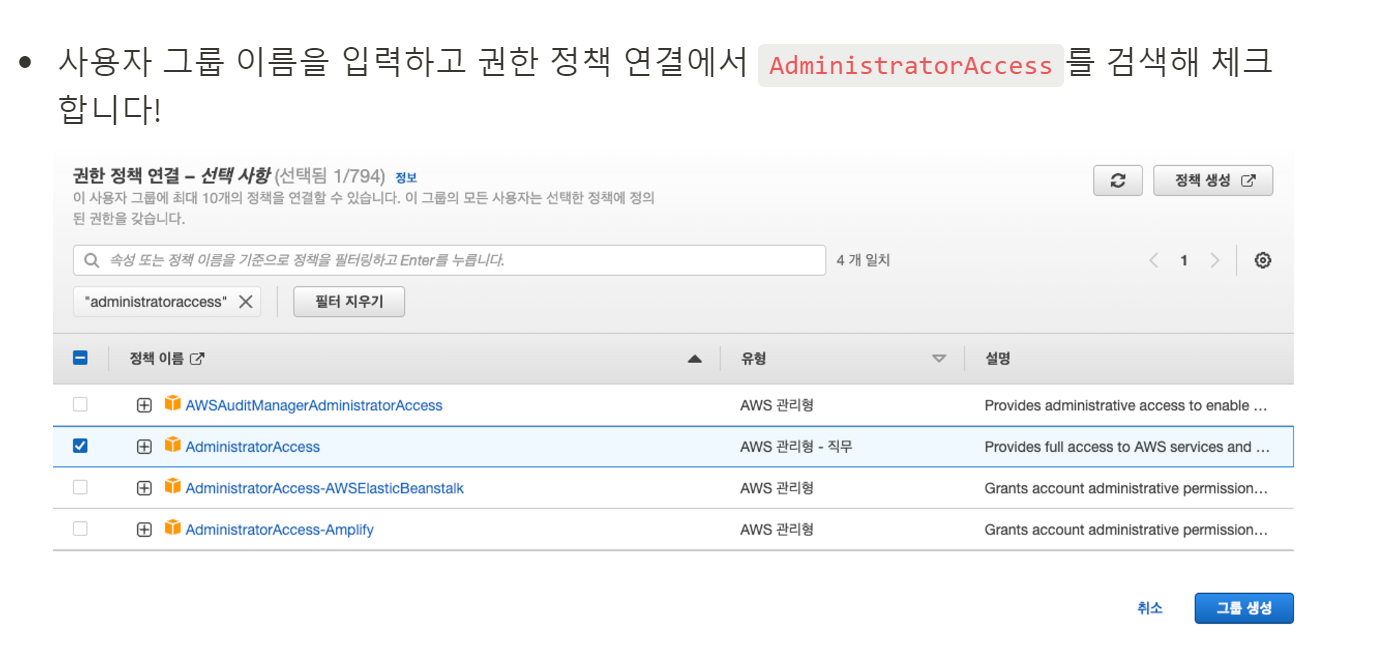Click the 설명 column header
This screenshot has height=649, width=1376.
coord(998,358)
